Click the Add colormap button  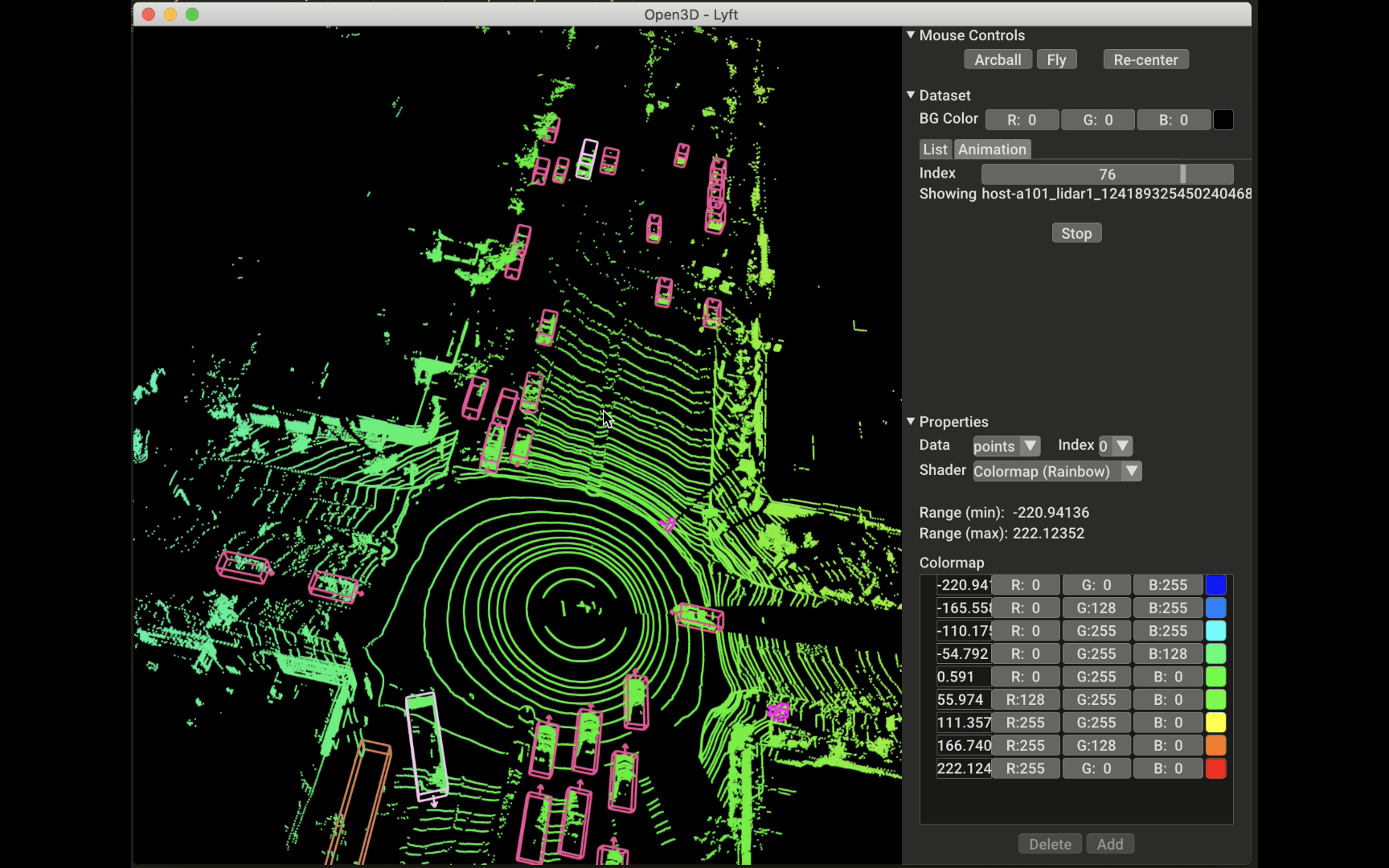[x=1110, y=844]
